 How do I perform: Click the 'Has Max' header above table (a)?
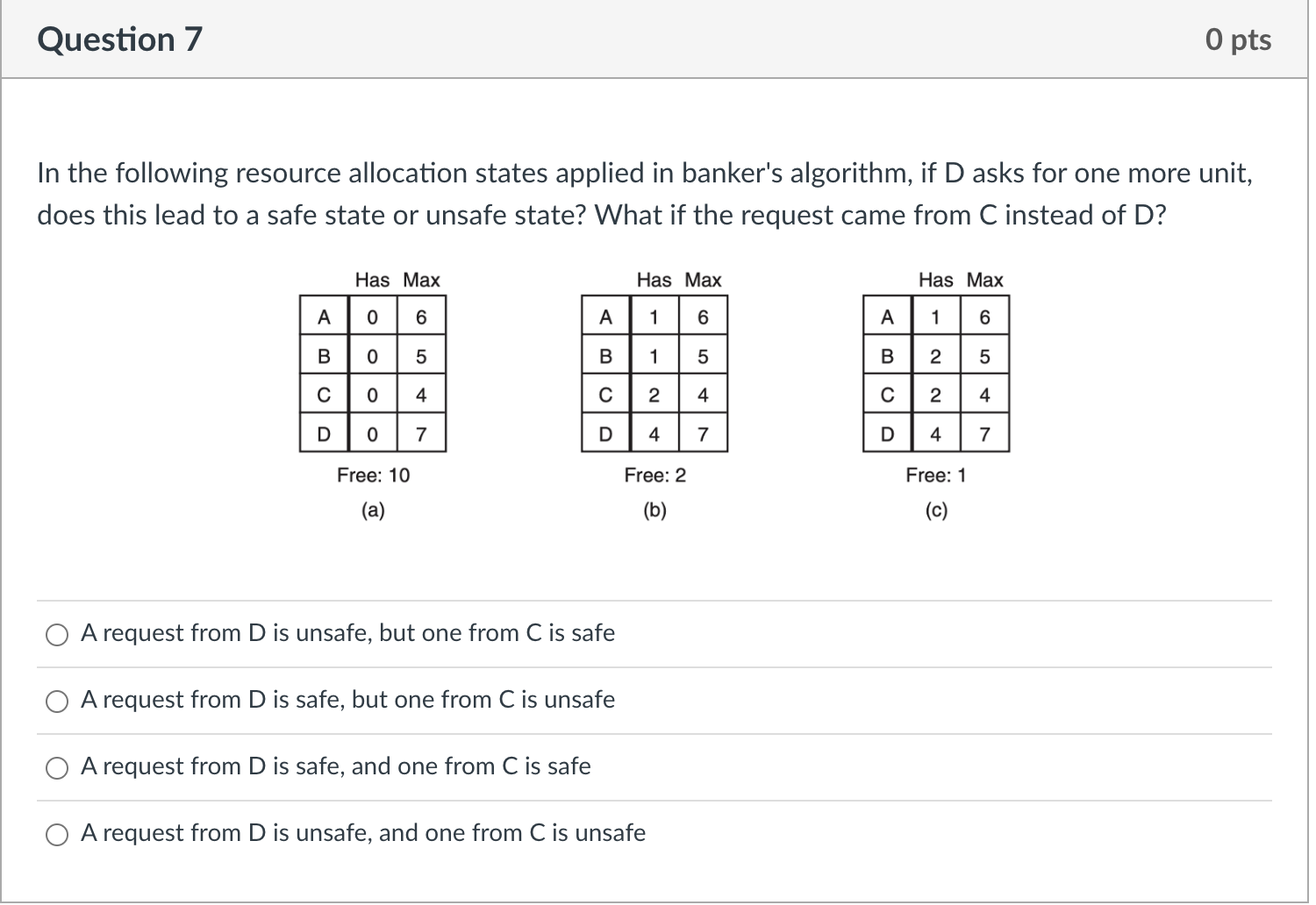tap(397, 280)
